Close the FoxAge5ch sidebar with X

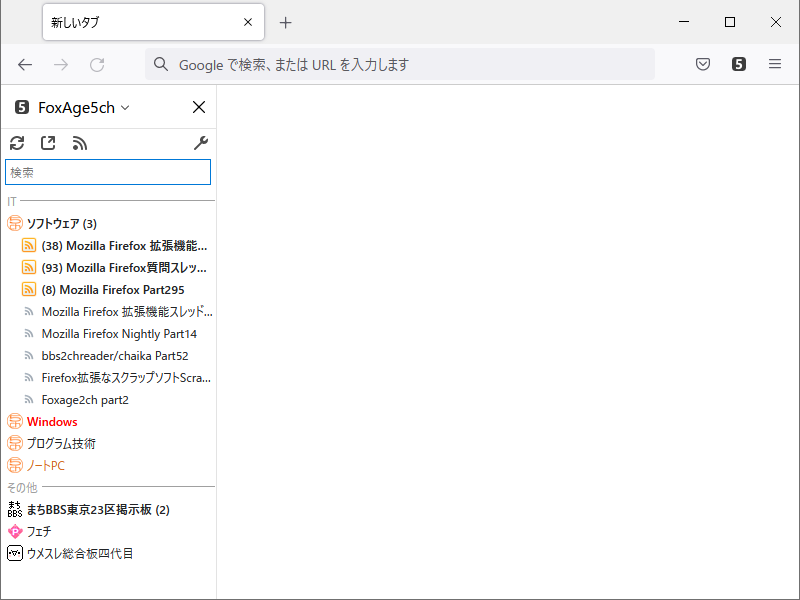199,107
